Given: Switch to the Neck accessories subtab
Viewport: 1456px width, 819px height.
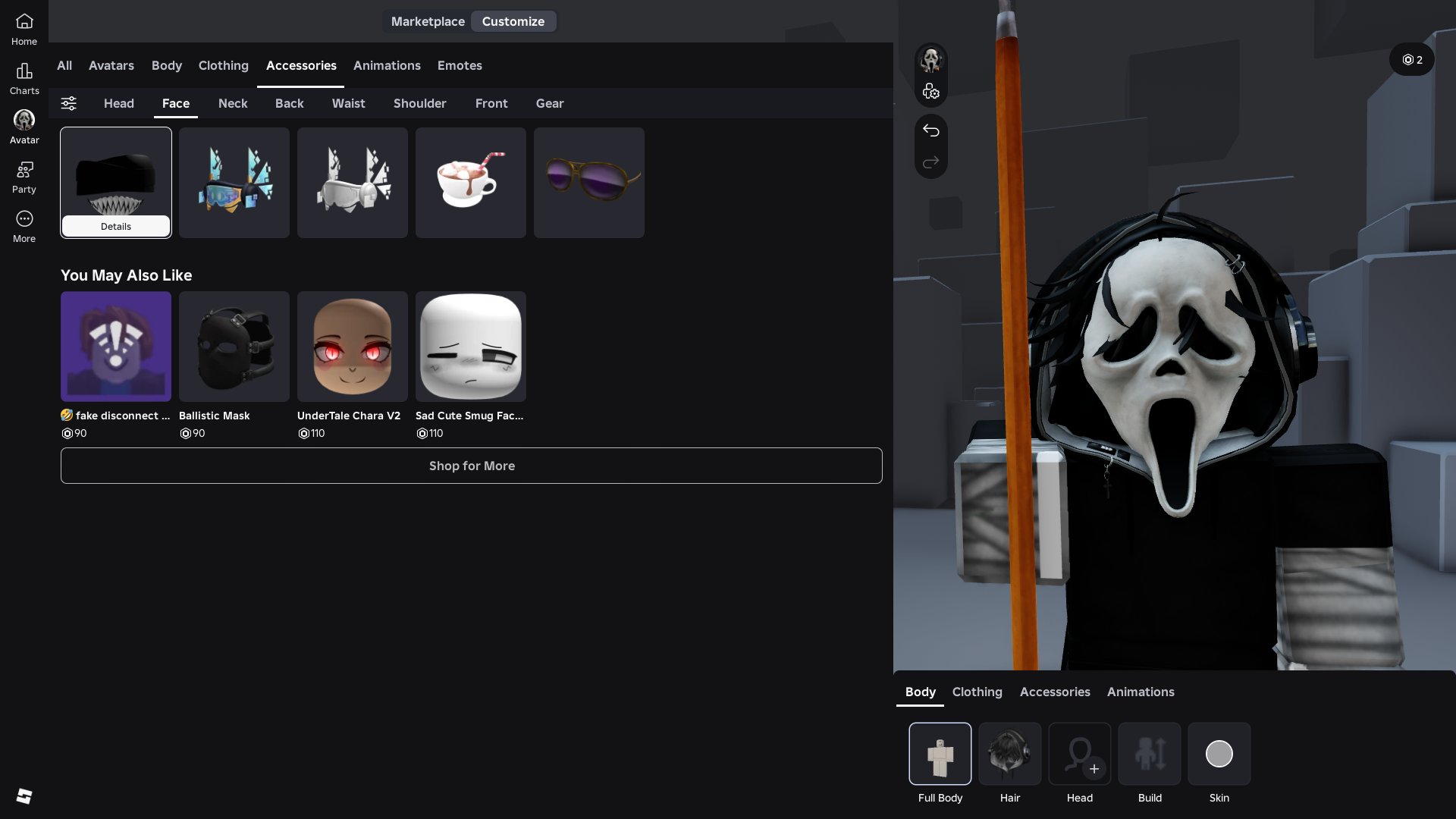Looking at the screenshot, I should point(233,103).
